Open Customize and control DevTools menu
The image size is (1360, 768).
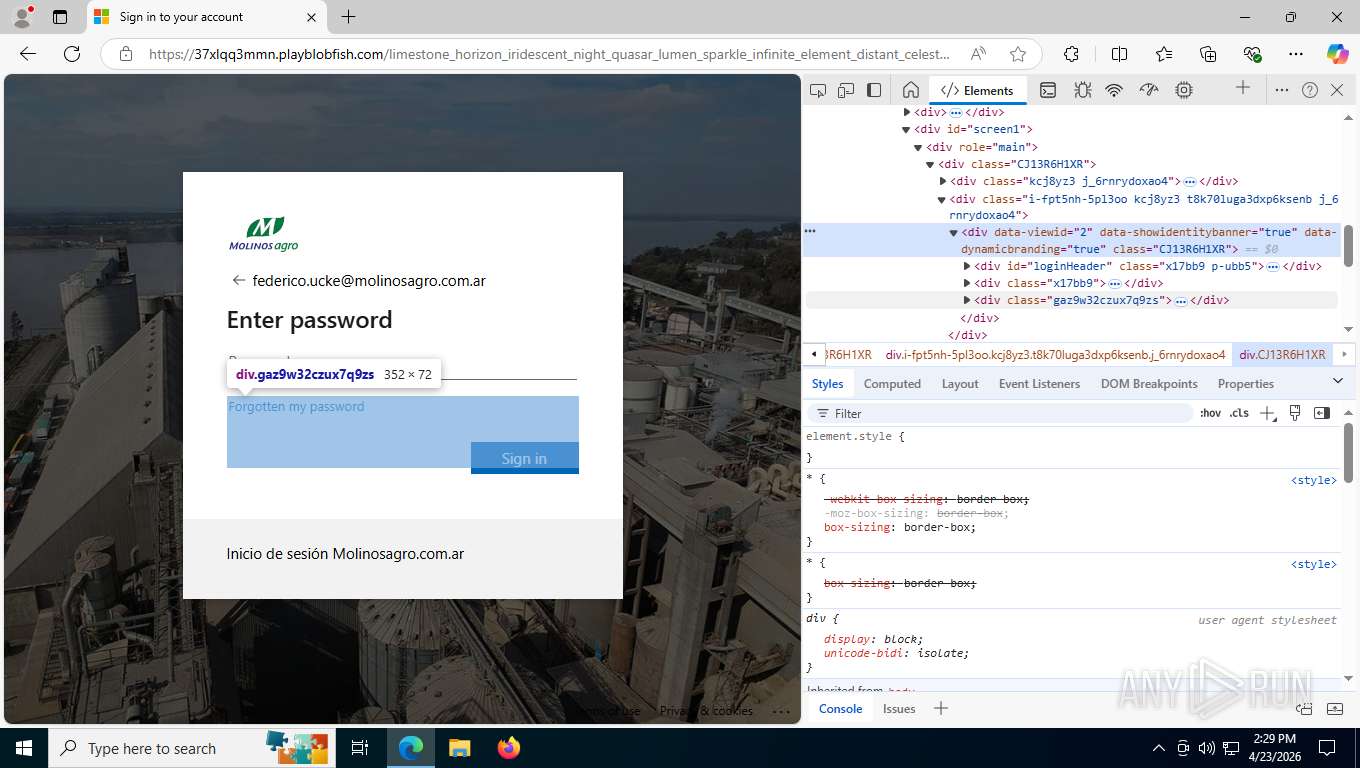pyautogui.click(x=1282, y=90)
